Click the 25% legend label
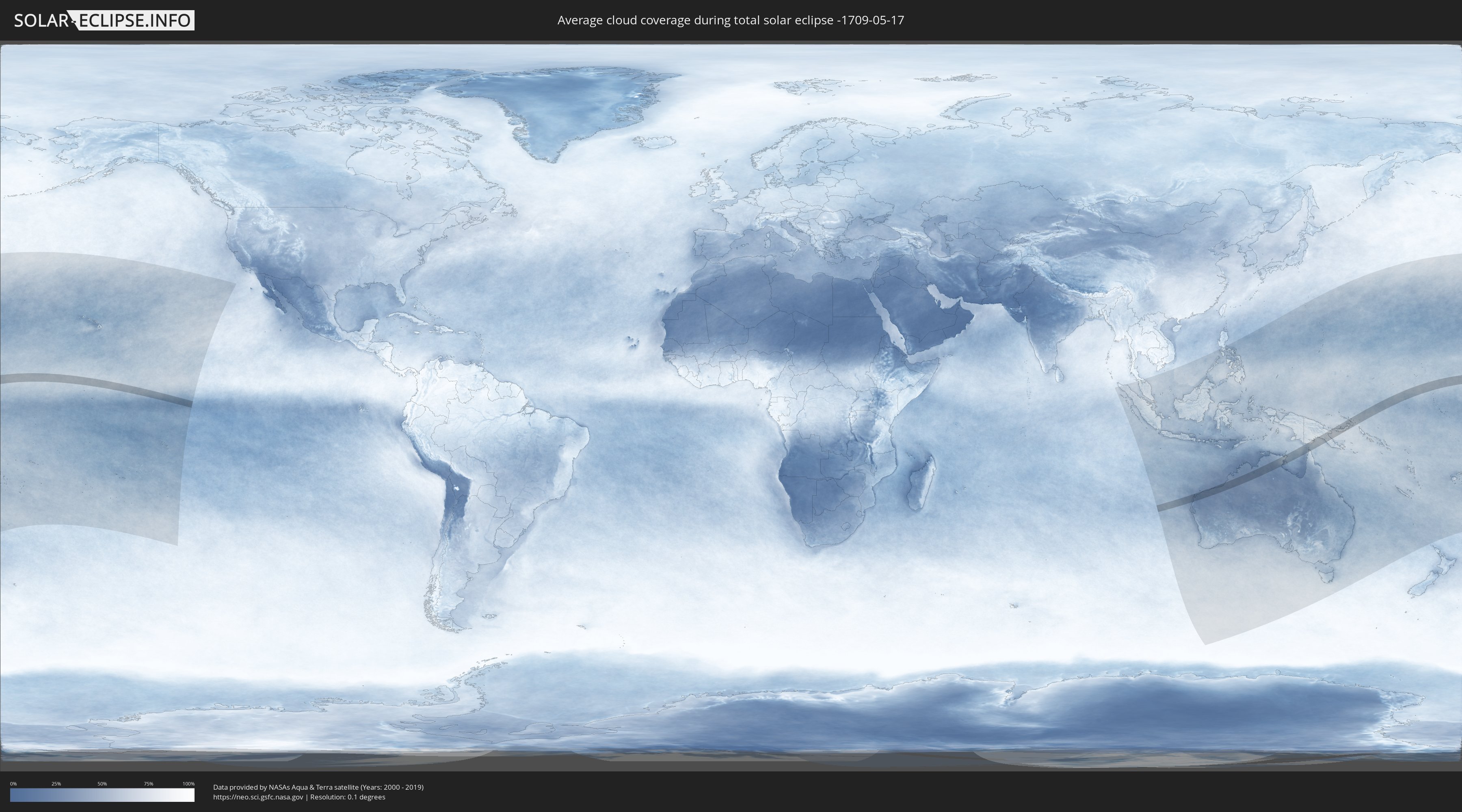The height and width of the screenshot is (812, 1462). pos(56,784)
